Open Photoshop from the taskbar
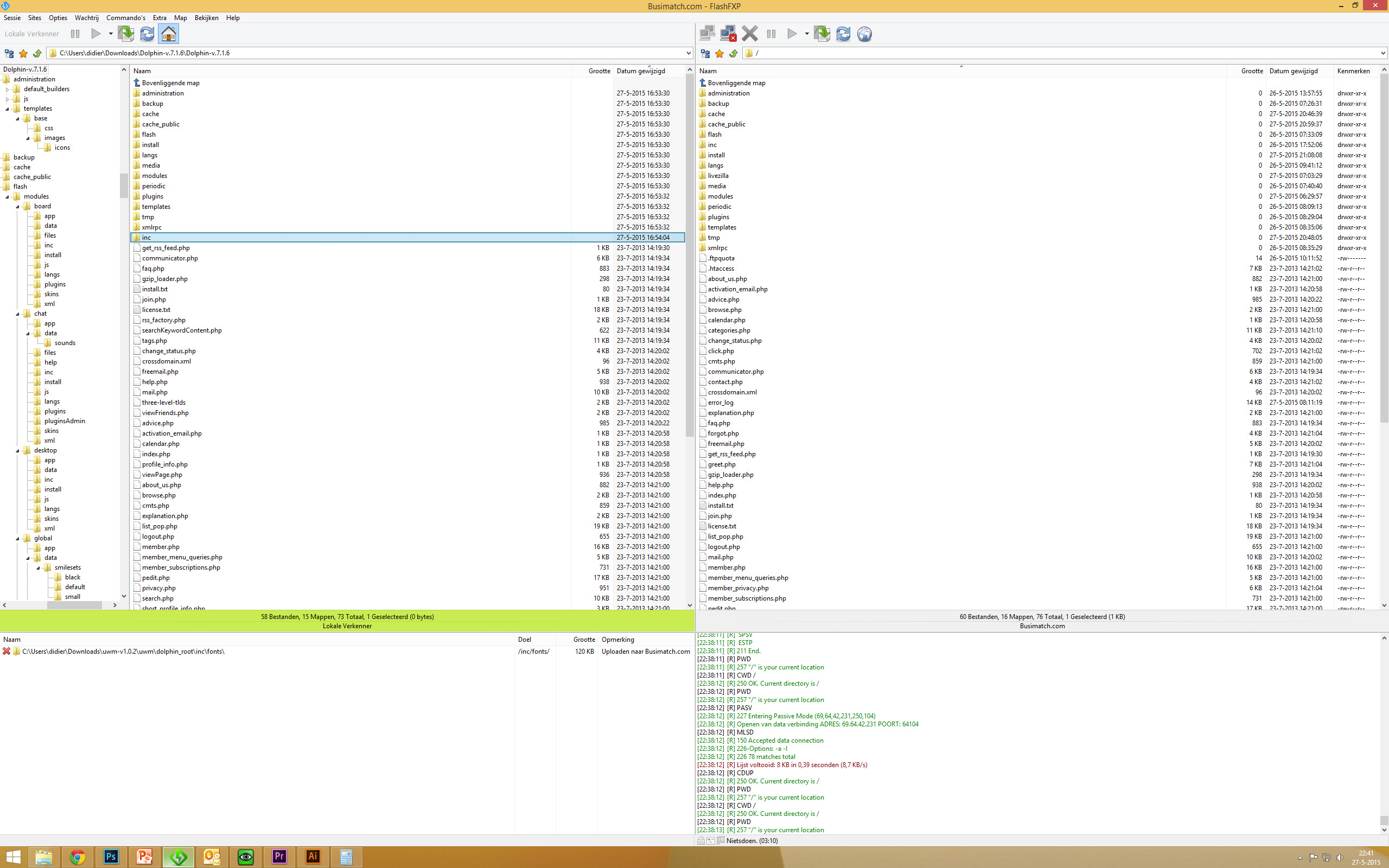This screenshot has width=1389, height=868. [111, 857]
